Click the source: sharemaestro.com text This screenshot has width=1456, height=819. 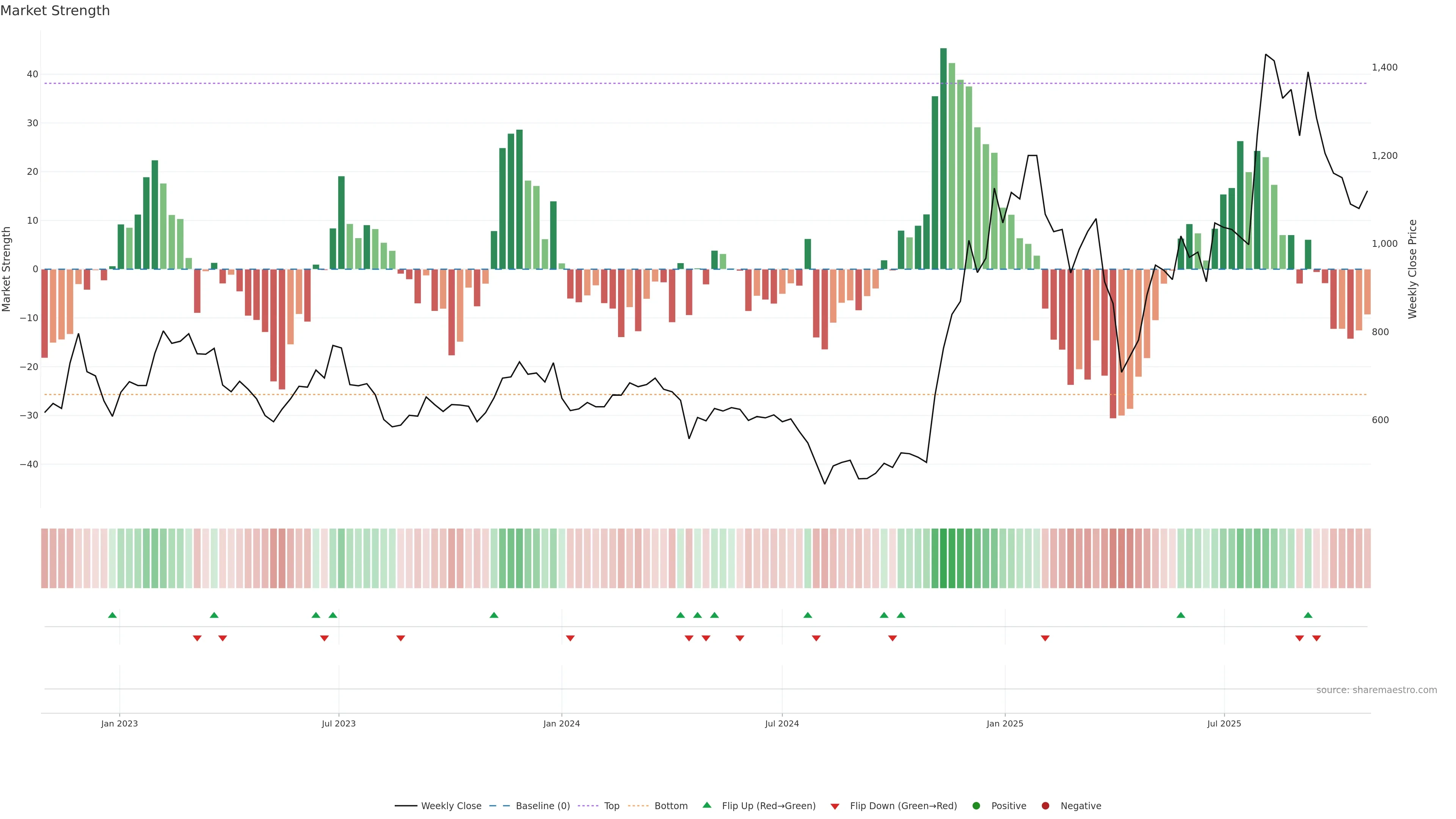(x=1376, y=690)
